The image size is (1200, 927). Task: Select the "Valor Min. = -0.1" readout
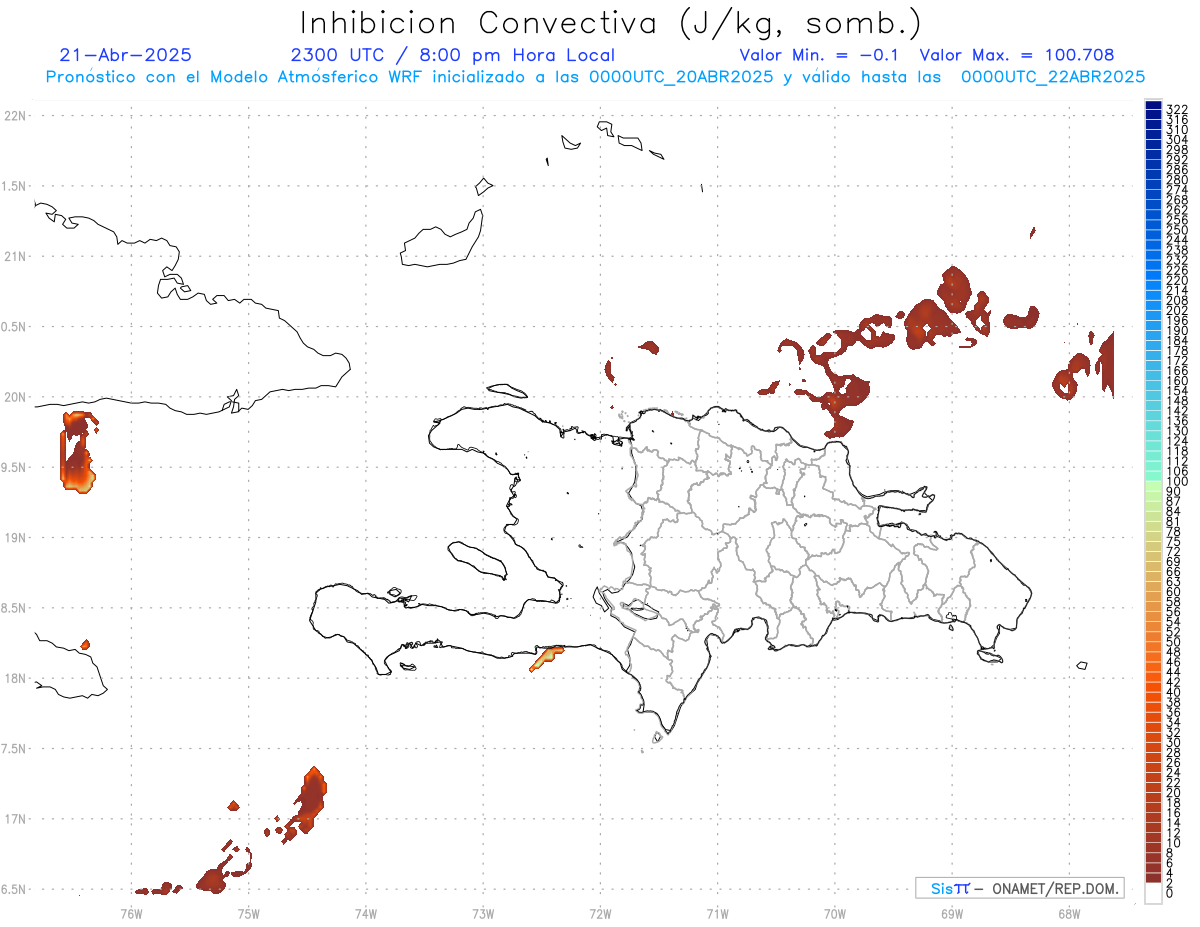pyautogui.click(x=820, y=55)
